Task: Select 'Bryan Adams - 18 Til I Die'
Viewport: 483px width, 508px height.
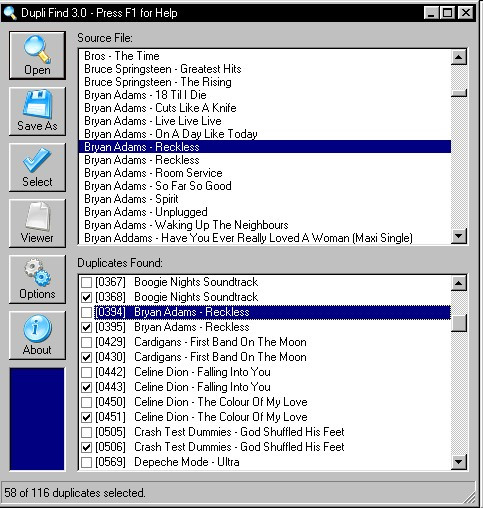Action: [x=265, y=95]
